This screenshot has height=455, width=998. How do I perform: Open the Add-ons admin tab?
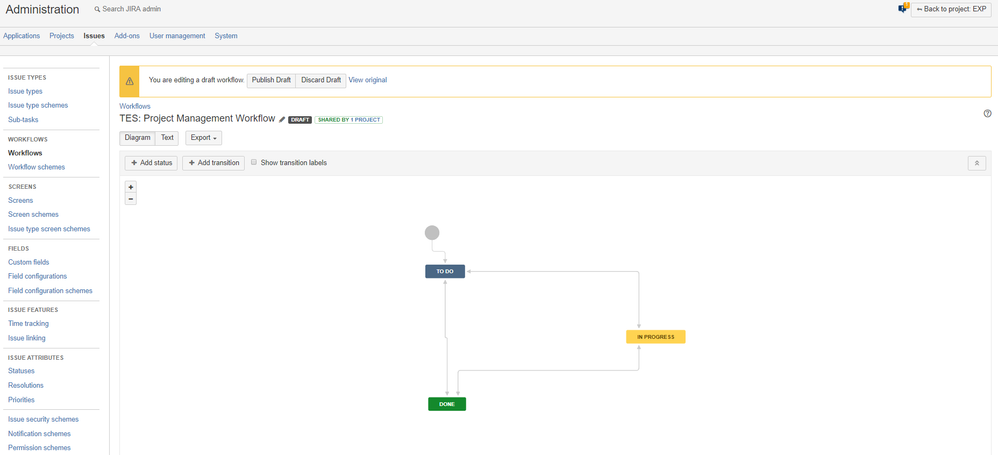127,36
